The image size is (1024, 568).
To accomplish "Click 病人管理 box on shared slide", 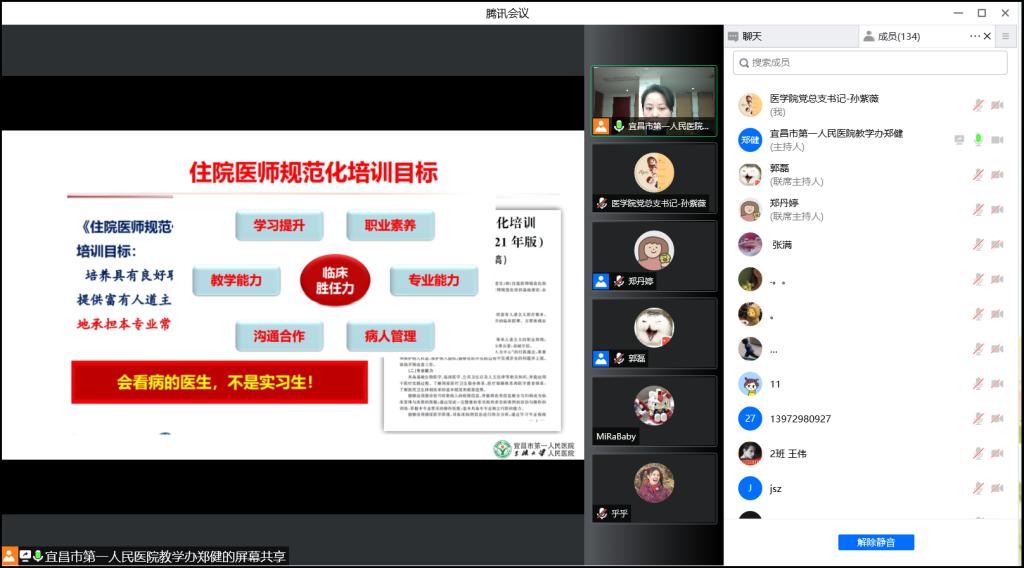I will pos(390,336).
